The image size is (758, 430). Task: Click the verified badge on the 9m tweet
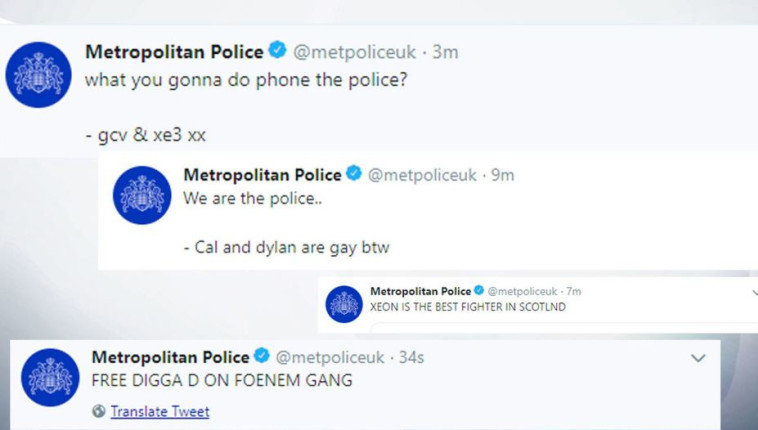pos(354,175)
